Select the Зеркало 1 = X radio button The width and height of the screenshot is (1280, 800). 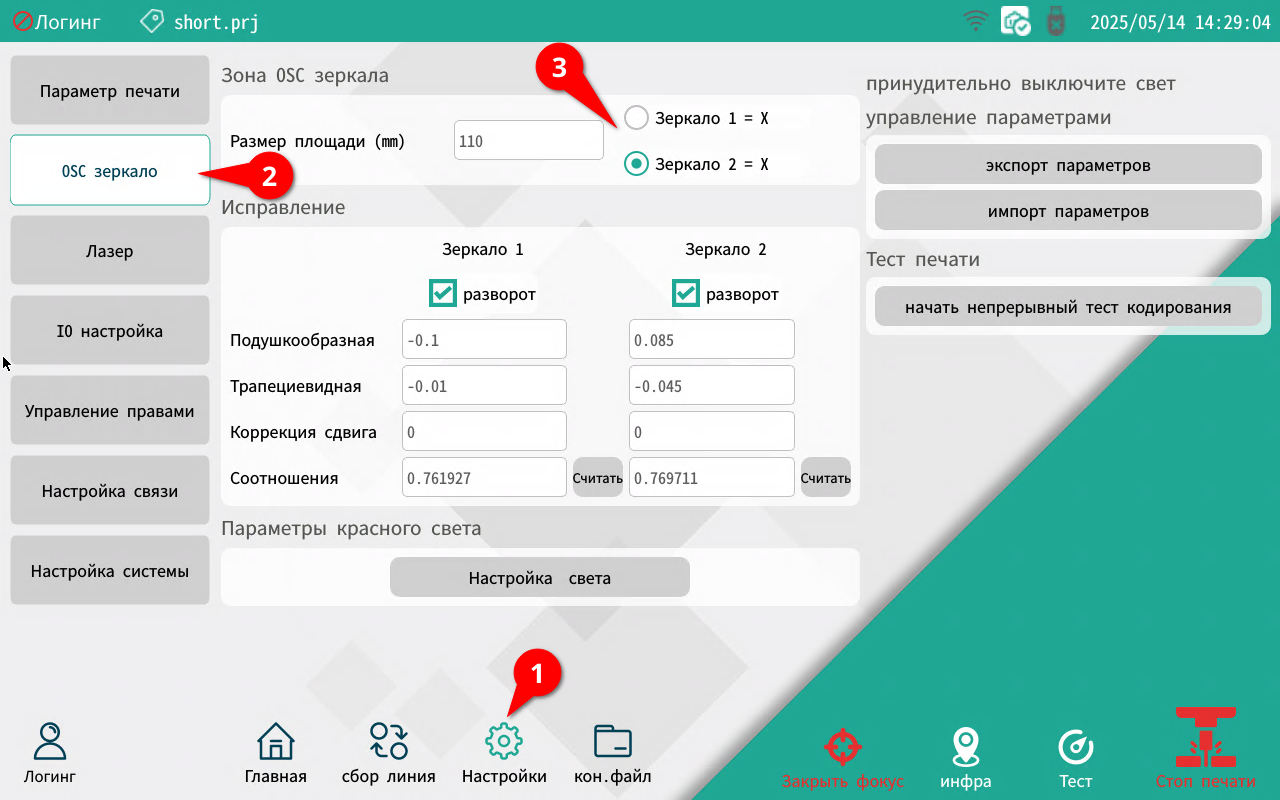[x=637, y=118]
